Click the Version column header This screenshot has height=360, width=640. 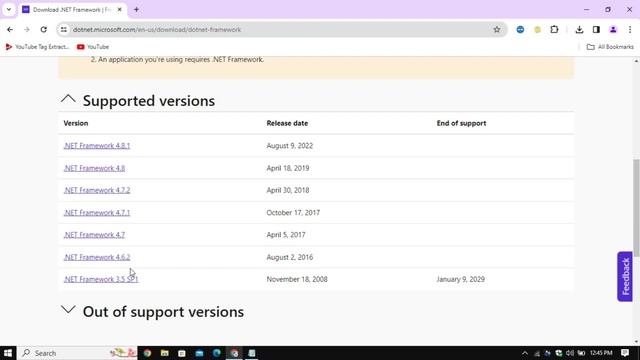[x=76, y=123]
